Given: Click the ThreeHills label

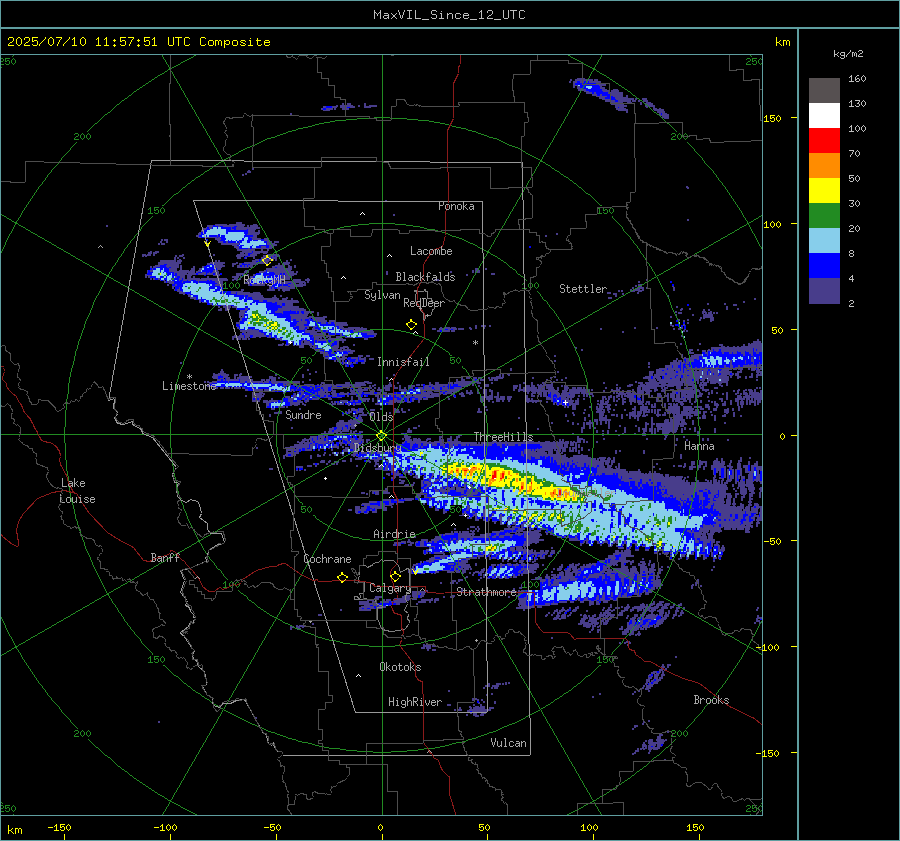Looking at the screenshot, I should pos(503,437).
